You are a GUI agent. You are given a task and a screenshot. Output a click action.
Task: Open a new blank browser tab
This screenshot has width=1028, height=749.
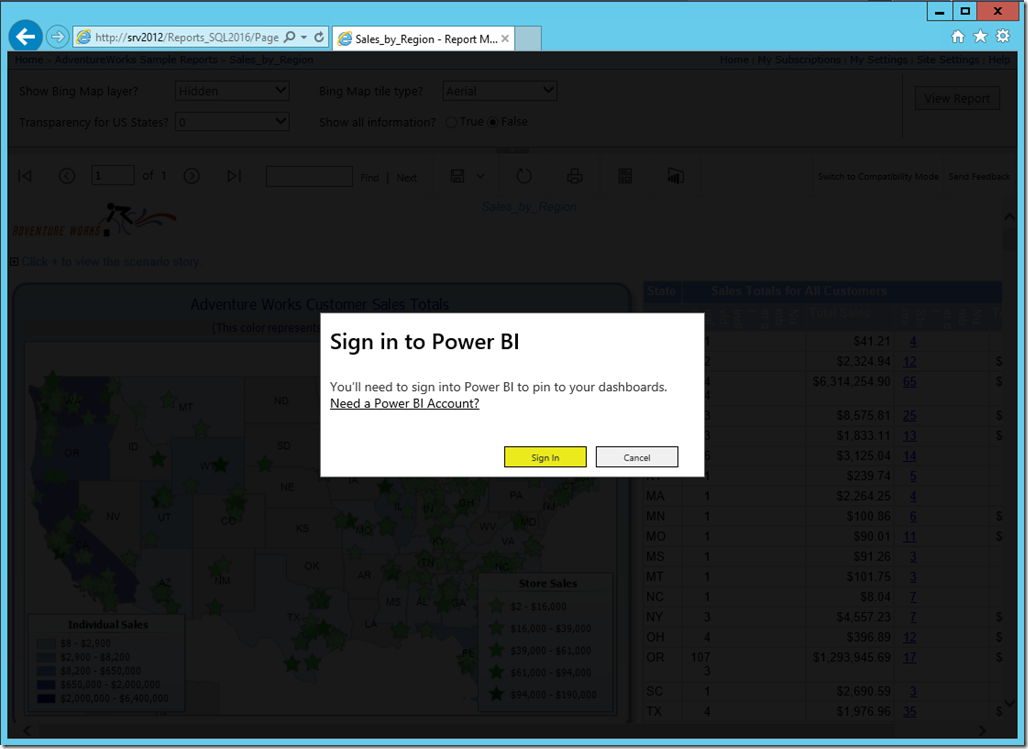528,39
